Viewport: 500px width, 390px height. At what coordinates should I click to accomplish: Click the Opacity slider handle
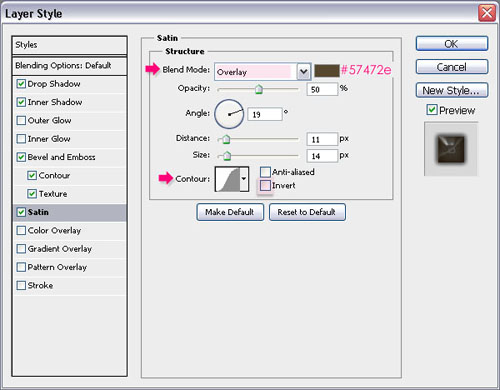tap(259, 90)
